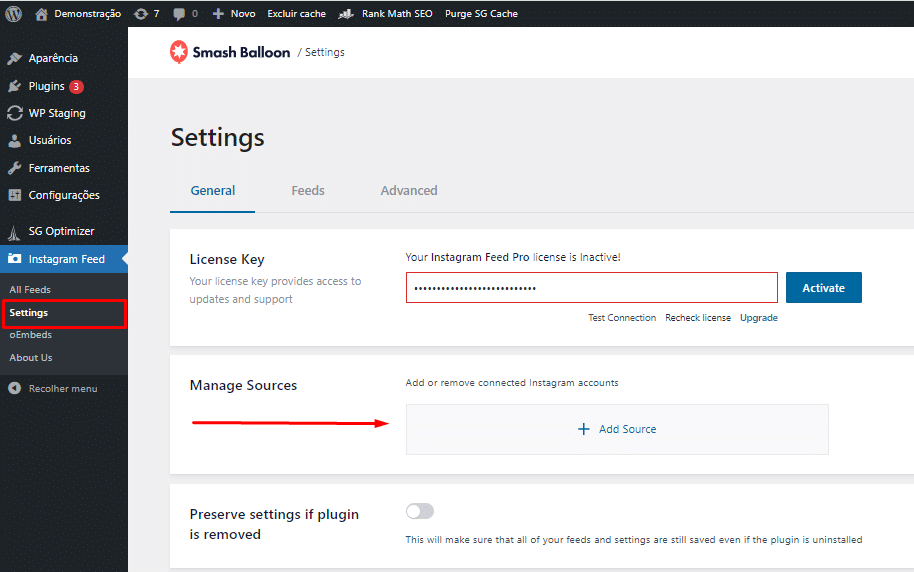This screenshot has width=914, height=572.
Task: Open the WordPress logo menu
Action: coord(13,13)
